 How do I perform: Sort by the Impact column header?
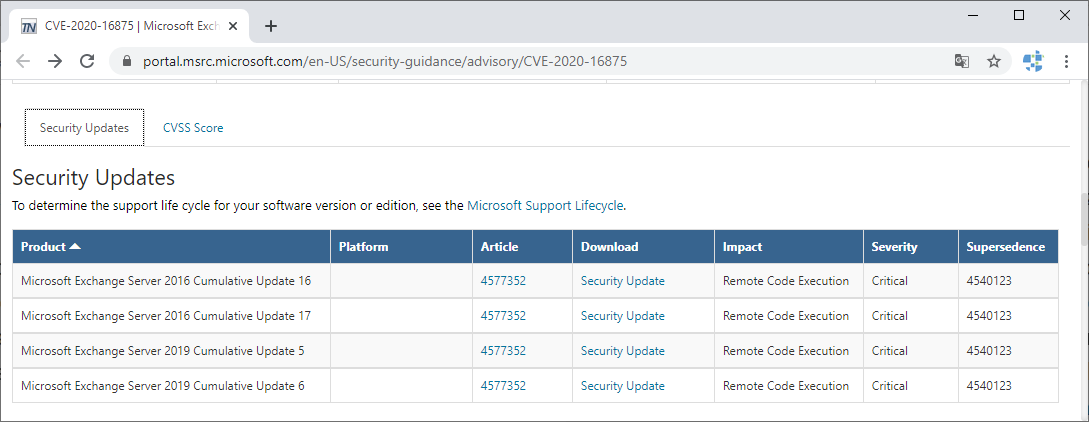(789, 246)
